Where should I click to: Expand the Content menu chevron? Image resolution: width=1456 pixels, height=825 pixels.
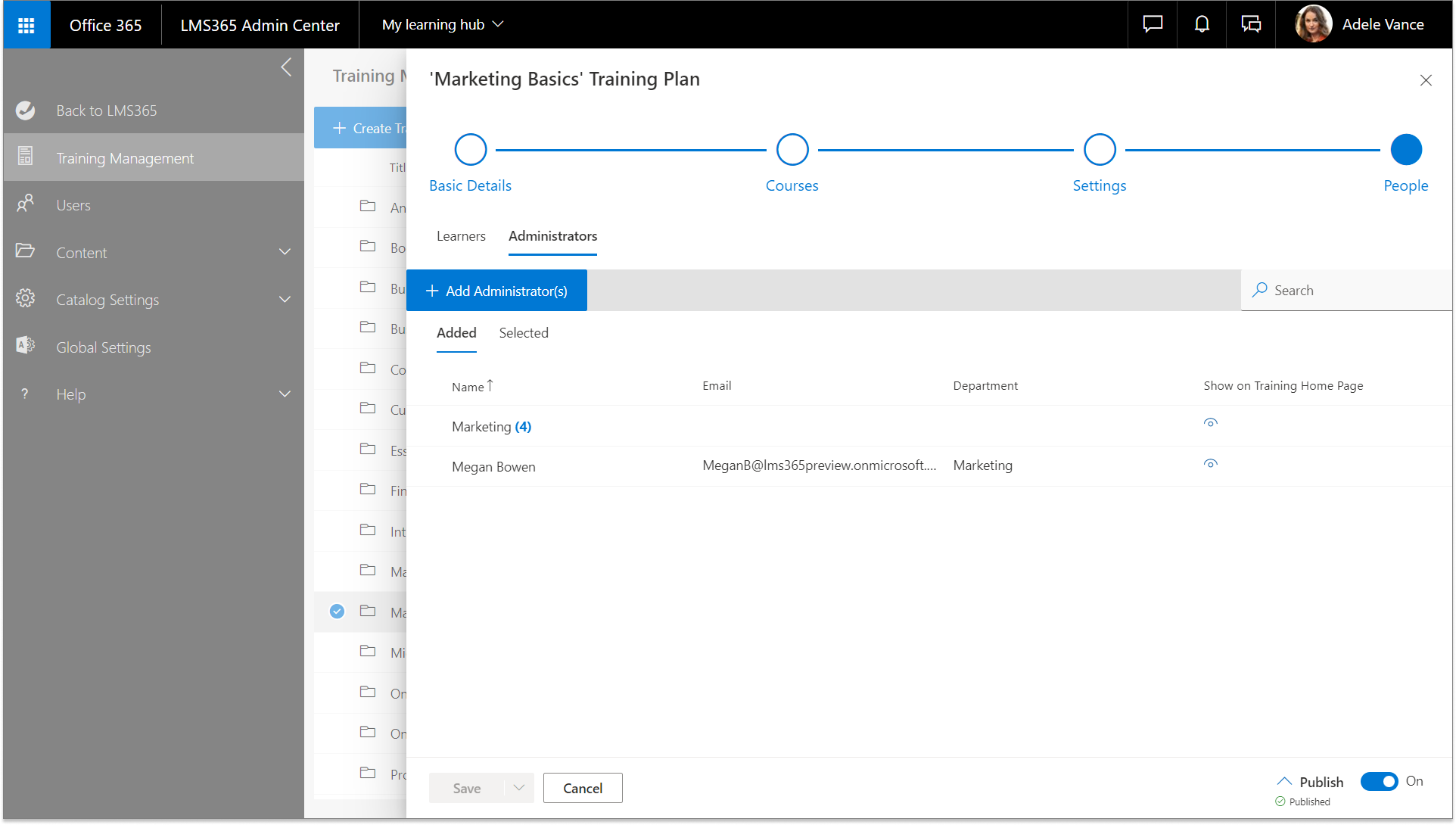pyautogui.click(x=285, y=252)
